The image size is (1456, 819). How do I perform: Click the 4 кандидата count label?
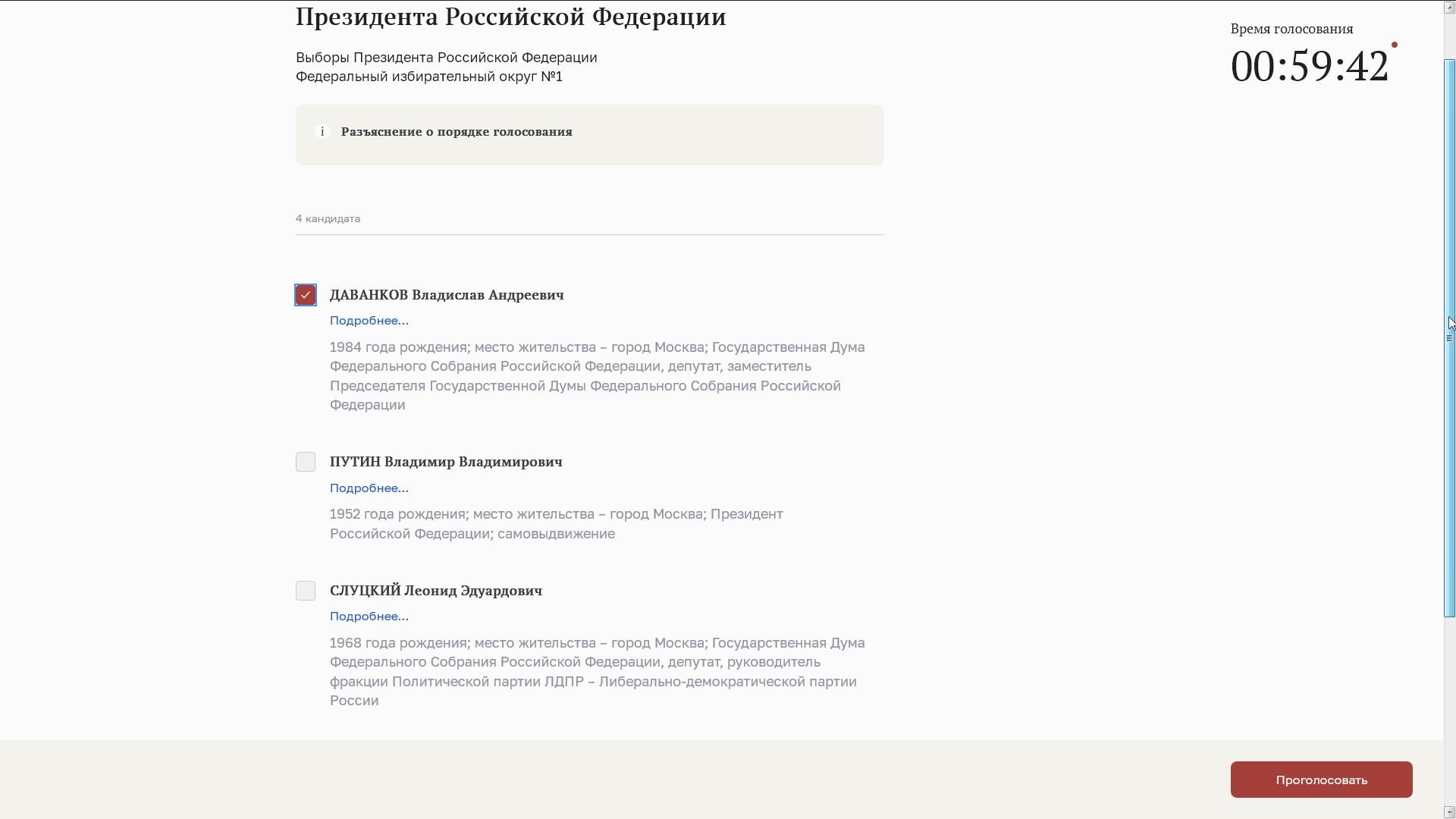point(328,219)
